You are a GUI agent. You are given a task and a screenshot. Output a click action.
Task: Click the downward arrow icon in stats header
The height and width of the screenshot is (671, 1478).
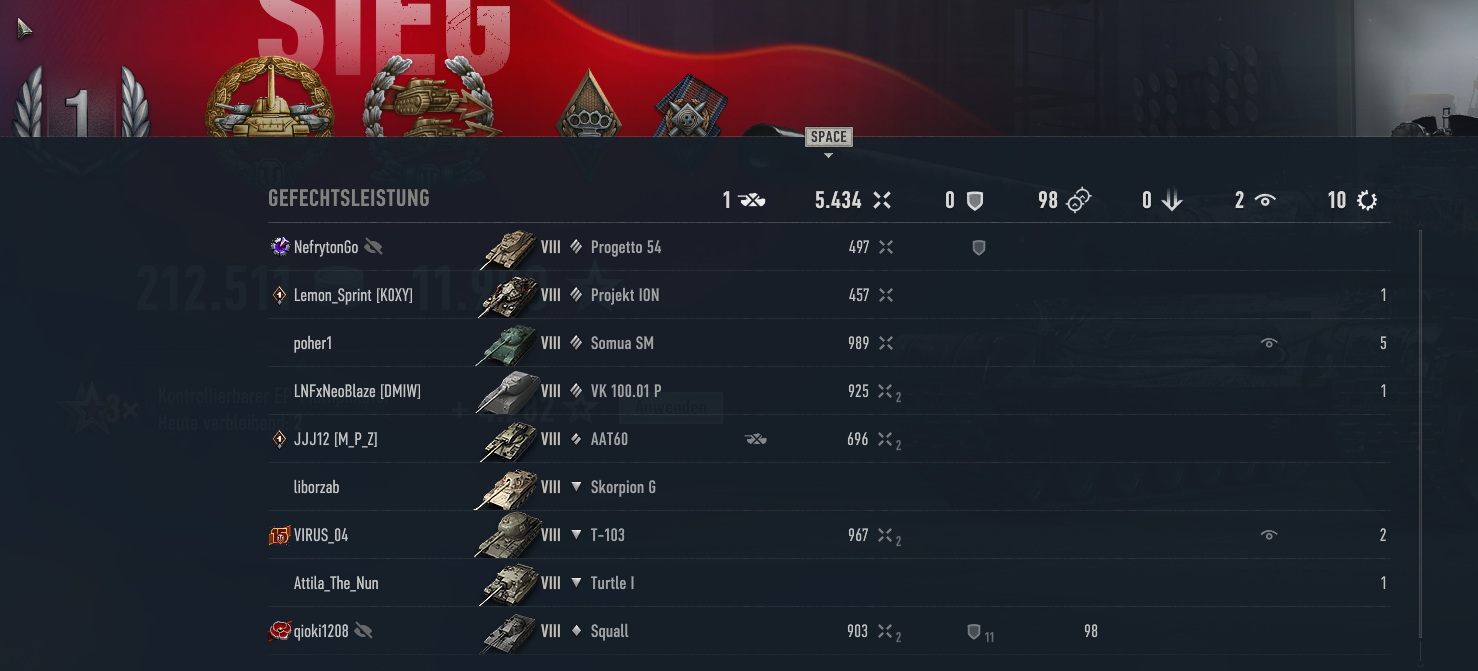coord(1171,201)
